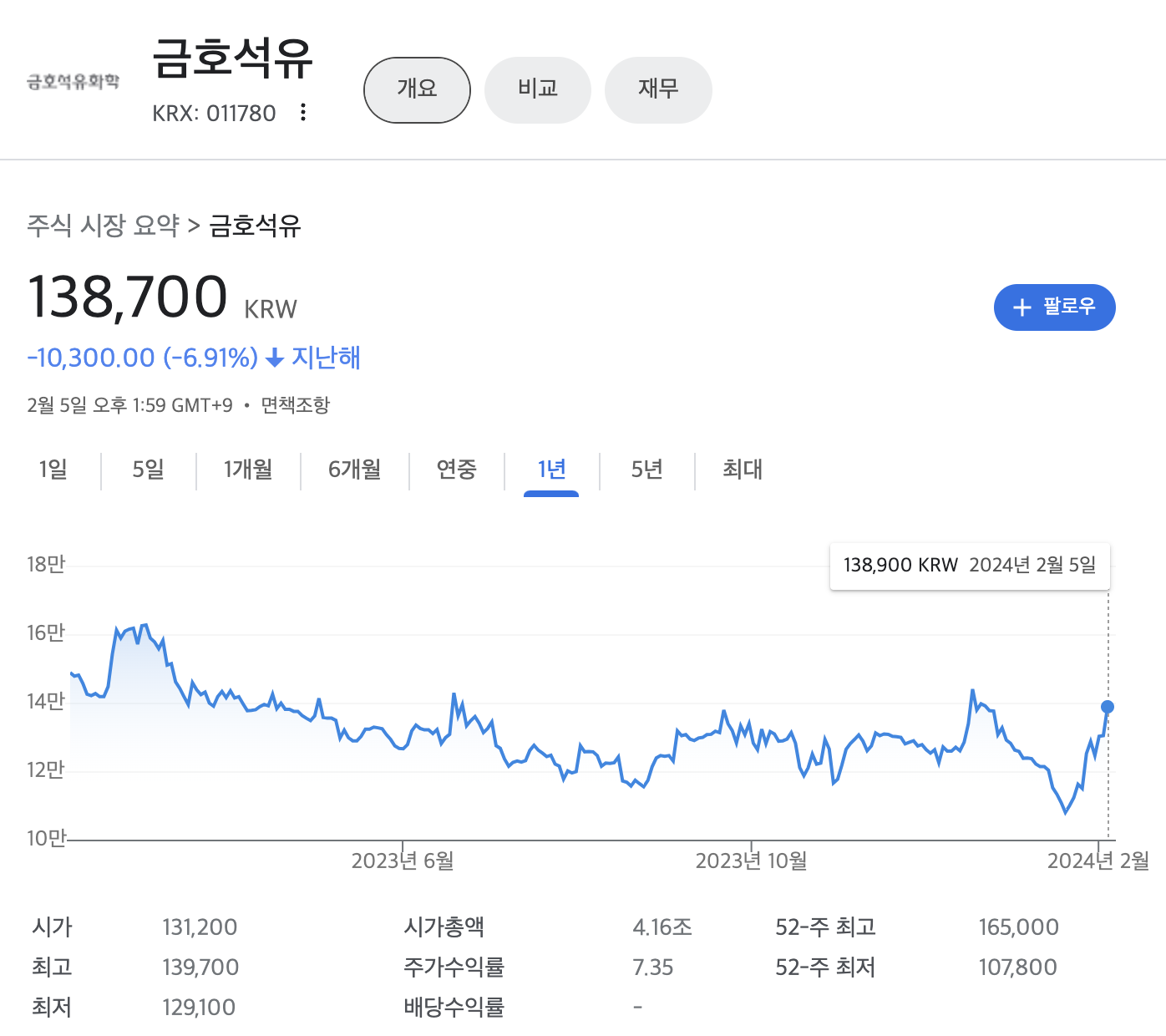Image resolution: width=1166 pixels, height=1036 pixels.
Task: Open the 재무 tab
Action: pos(658,89)
